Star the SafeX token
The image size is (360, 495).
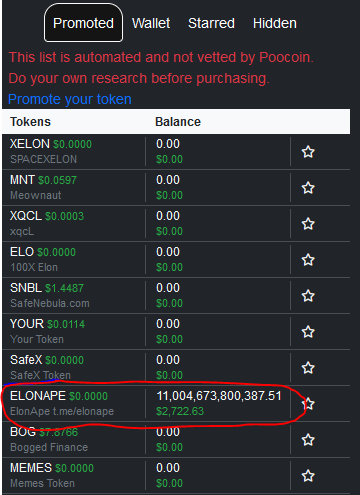[x=308, y=368]
